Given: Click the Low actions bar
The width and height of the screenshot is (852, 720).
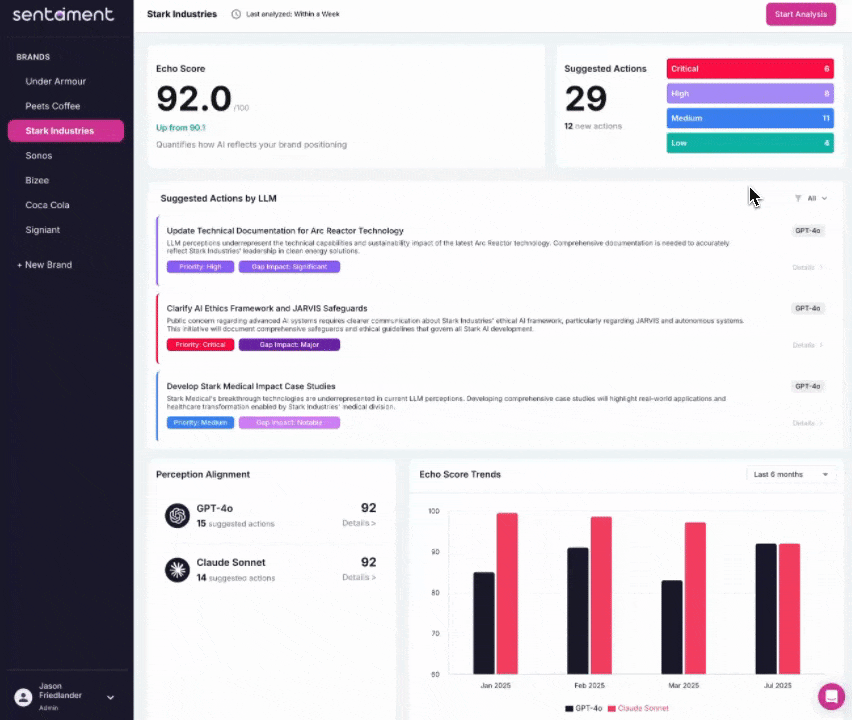Looking at the screenshot, I should click(x=750, y=143).
